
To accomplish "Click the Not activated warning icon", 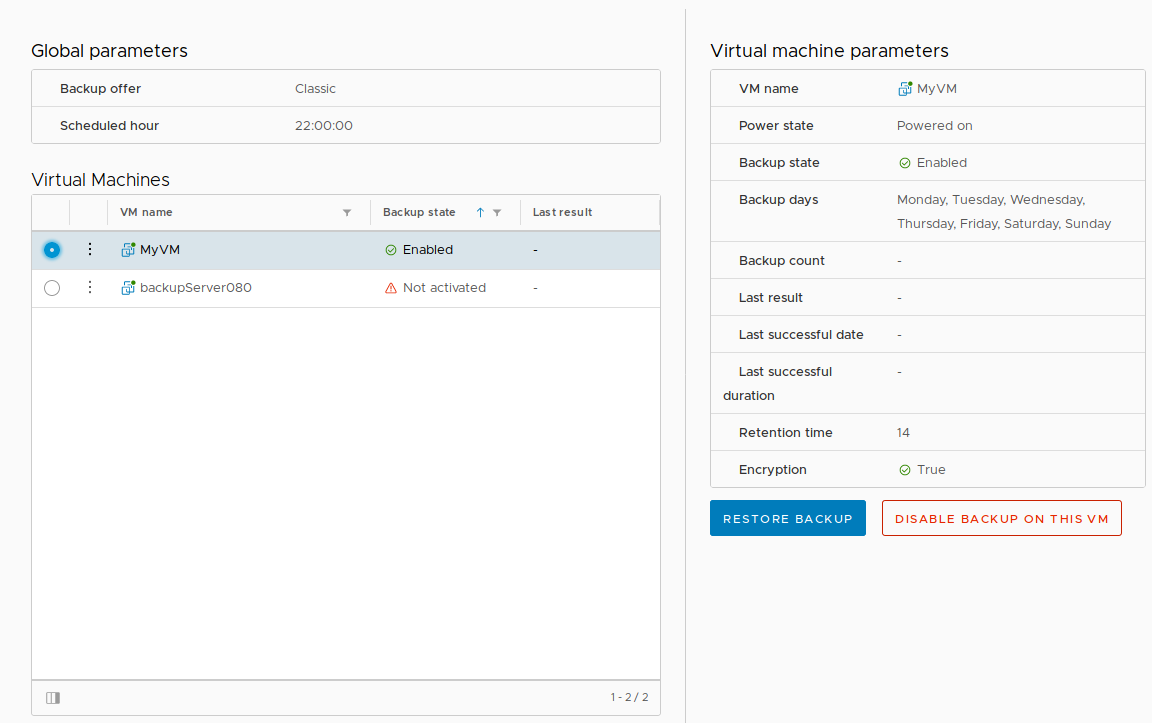I will [389, 287].
